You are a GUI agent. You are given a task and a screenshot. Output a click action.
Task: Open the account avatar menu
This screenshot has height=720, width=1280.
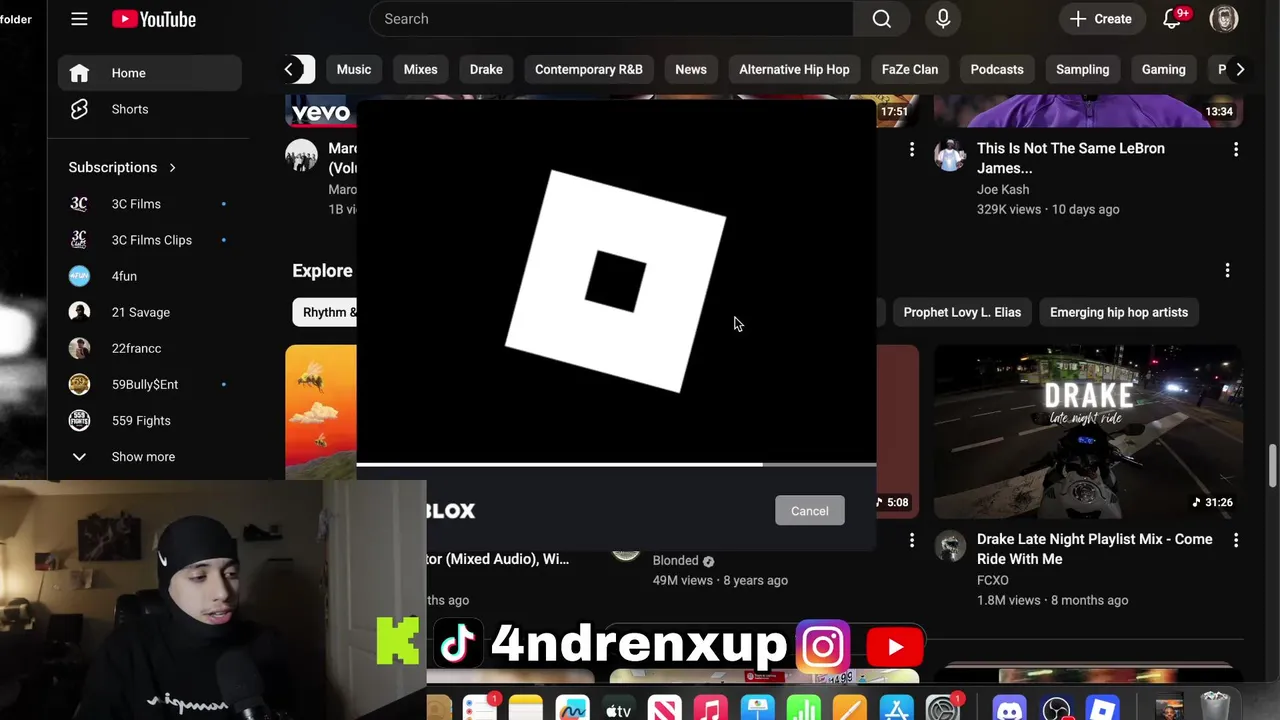coord(1224,19)
